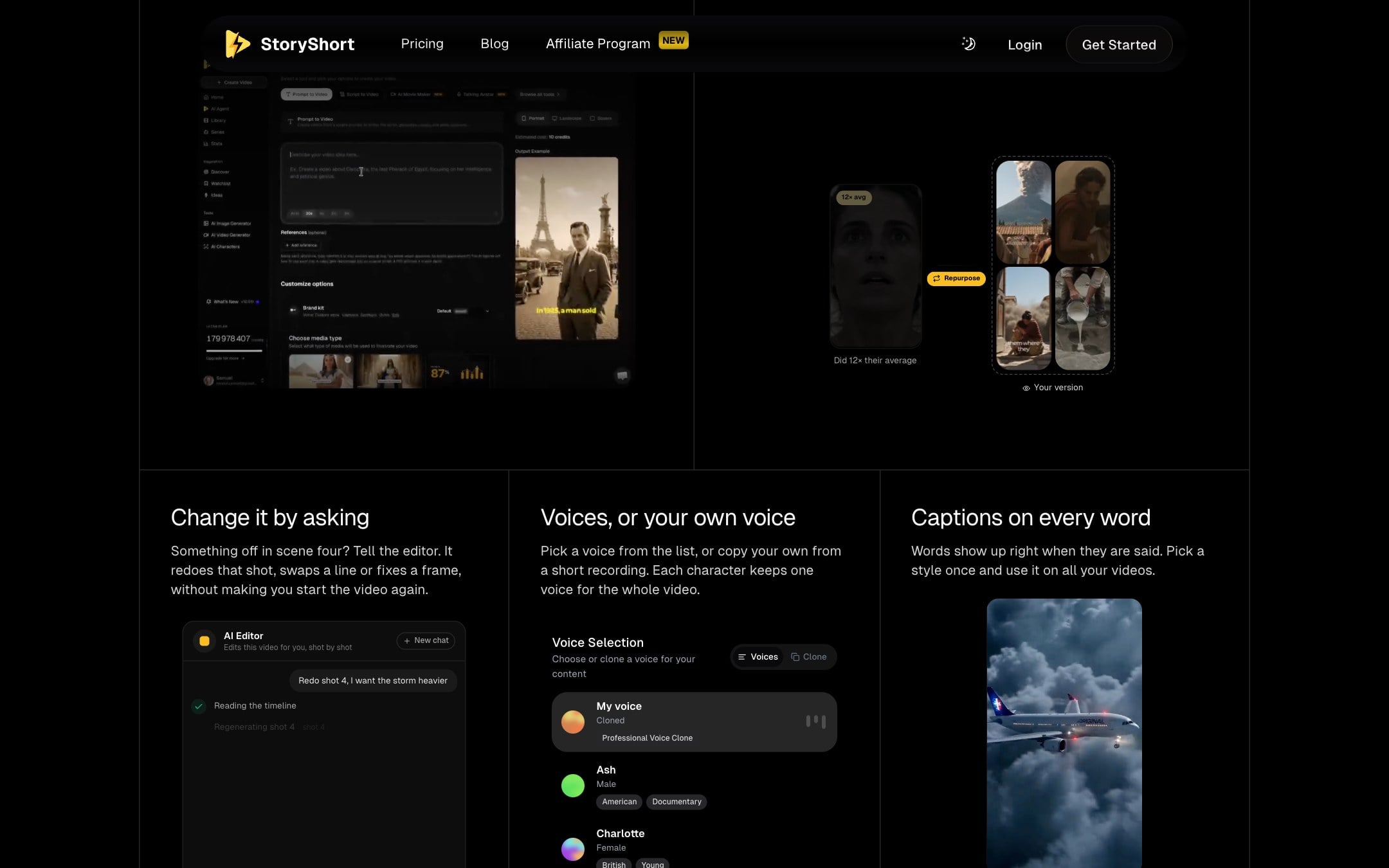1389x868 pixels.
Task: Select Charlotte's gradient voice avatar
Action: click(572, 849)
